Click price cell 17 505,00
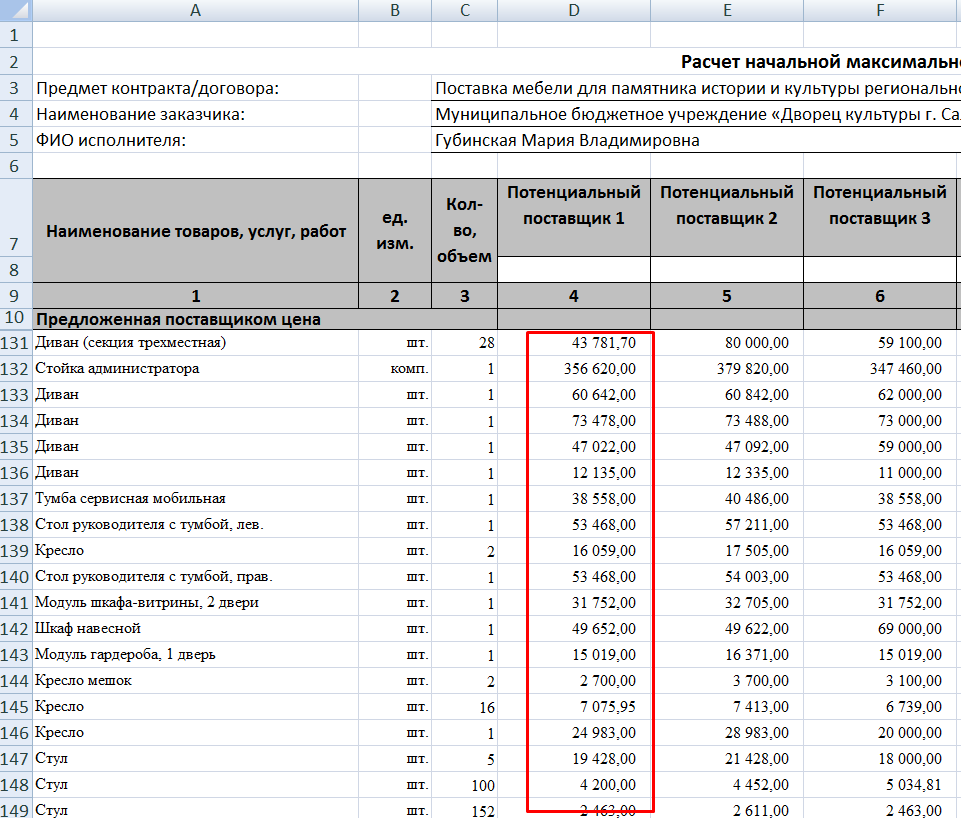961x818 pixels. tap(727, 550)
